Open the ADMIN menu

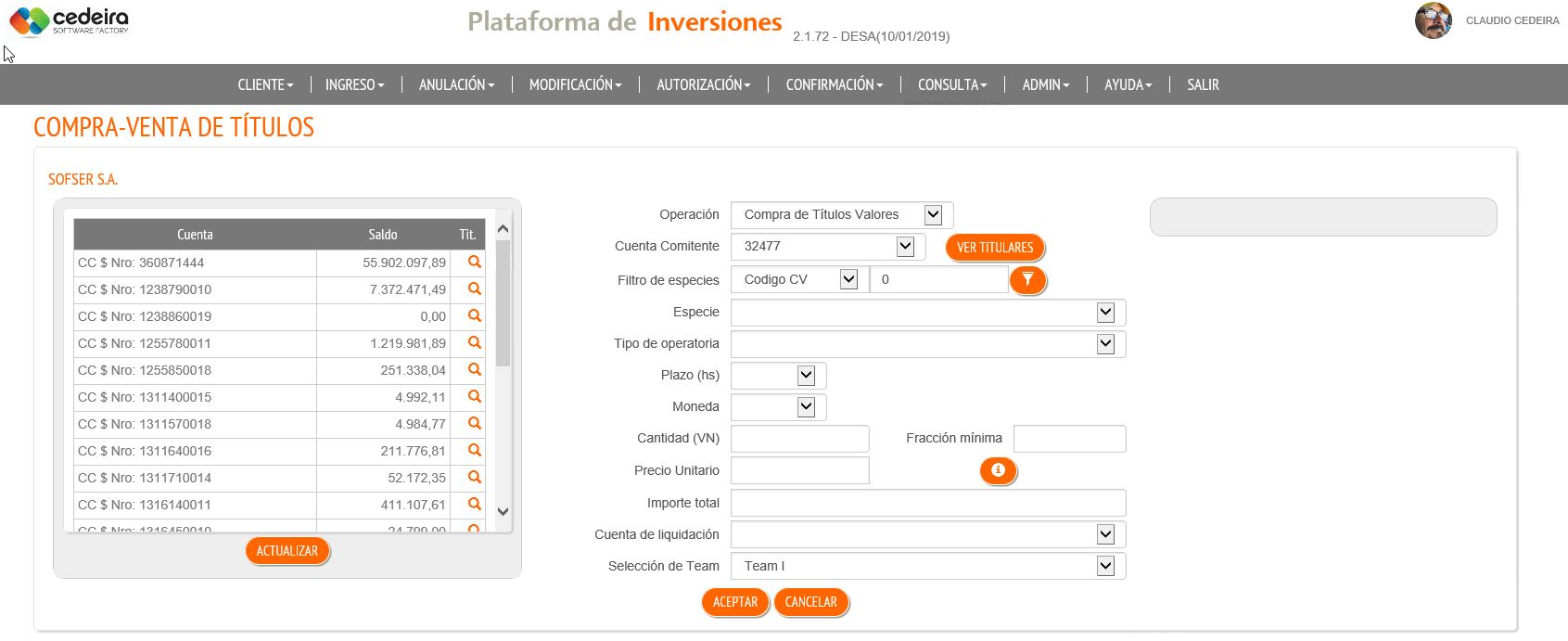1046,84
